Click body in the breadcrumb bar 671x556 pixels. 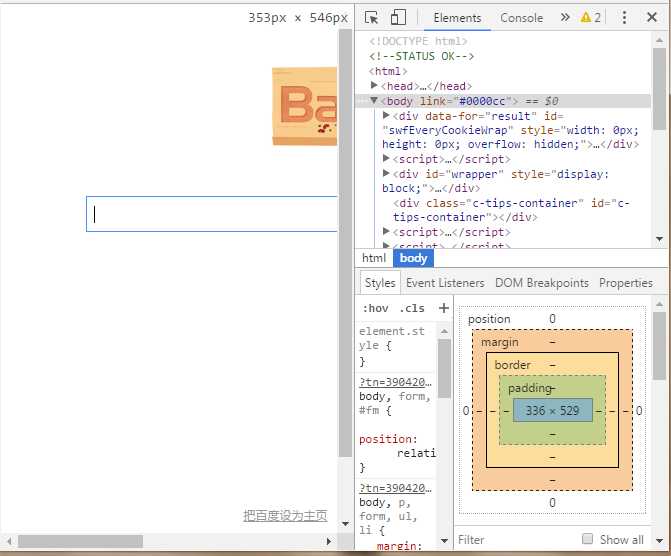413,258
